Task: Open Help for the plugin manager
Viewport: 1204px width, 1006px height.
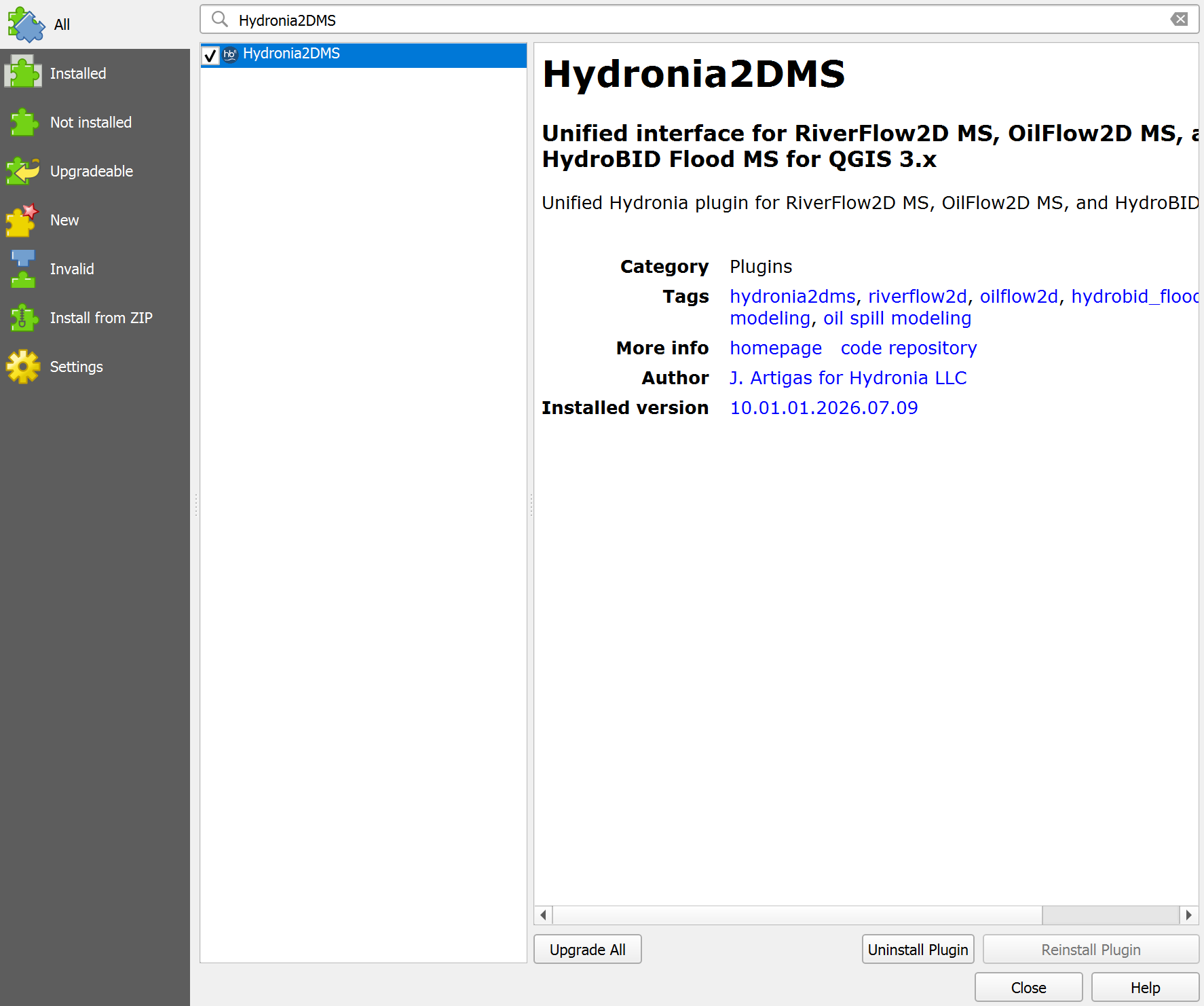Action: tap(1146, 988)
